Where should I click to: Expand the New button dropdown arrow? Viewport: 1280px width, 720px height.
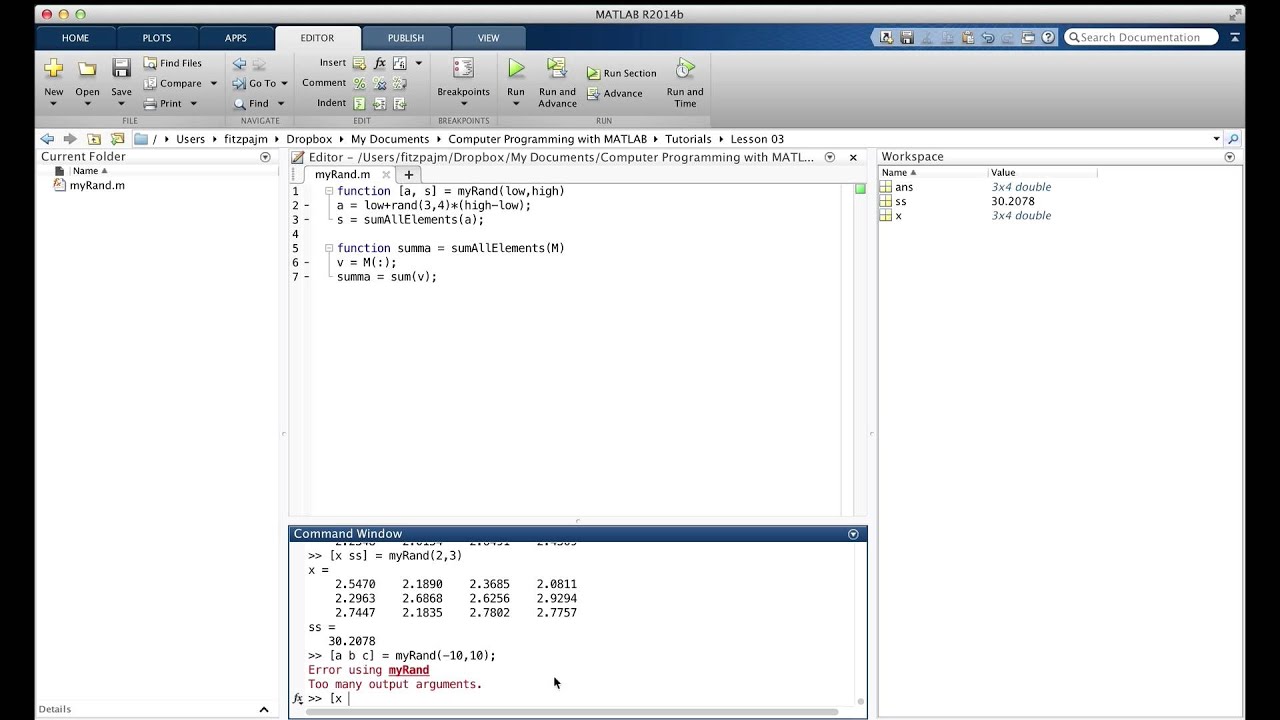(53, 104)
